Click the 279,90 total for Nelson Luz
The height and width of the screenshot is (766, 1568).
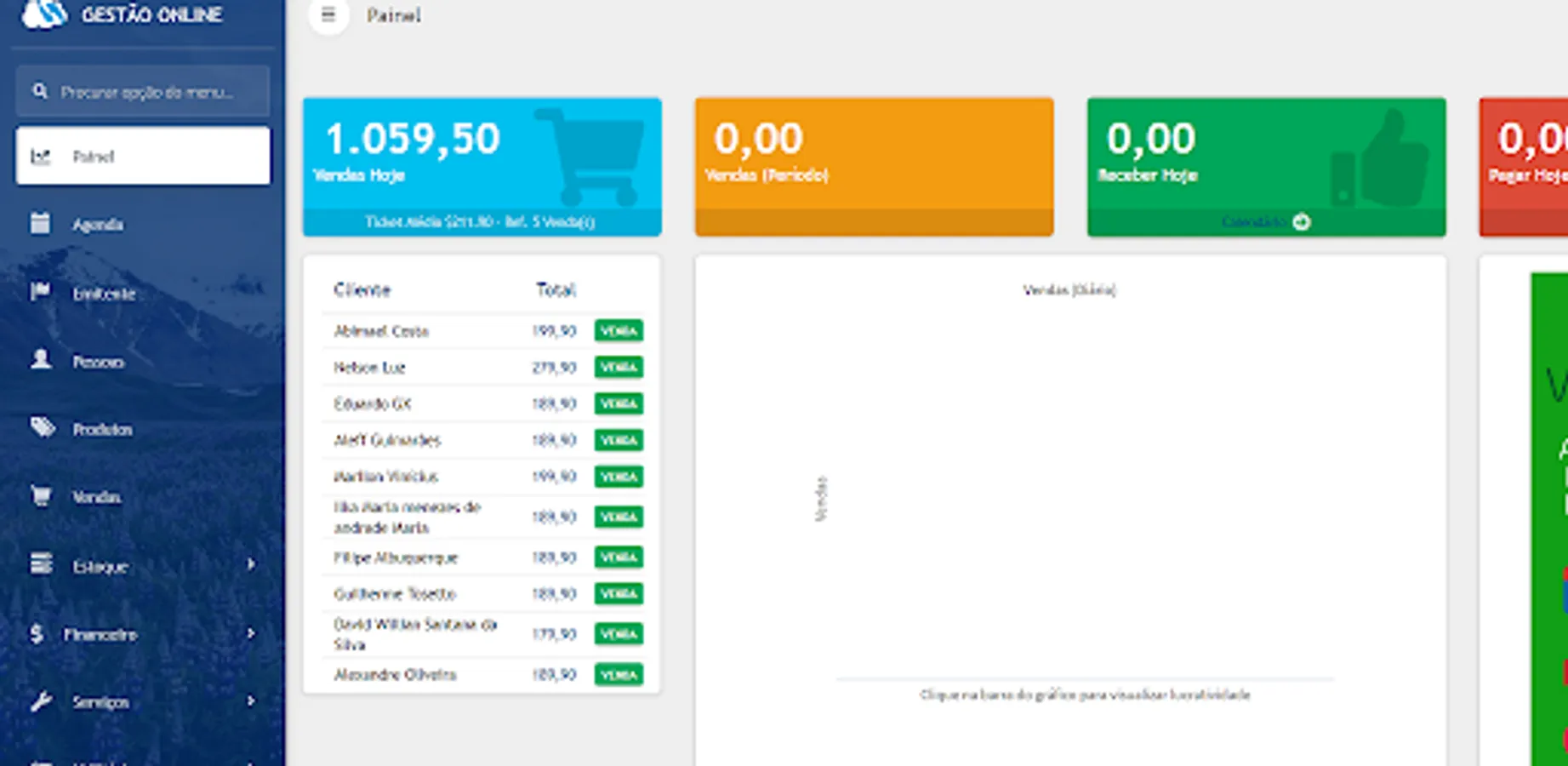point(554,368)
